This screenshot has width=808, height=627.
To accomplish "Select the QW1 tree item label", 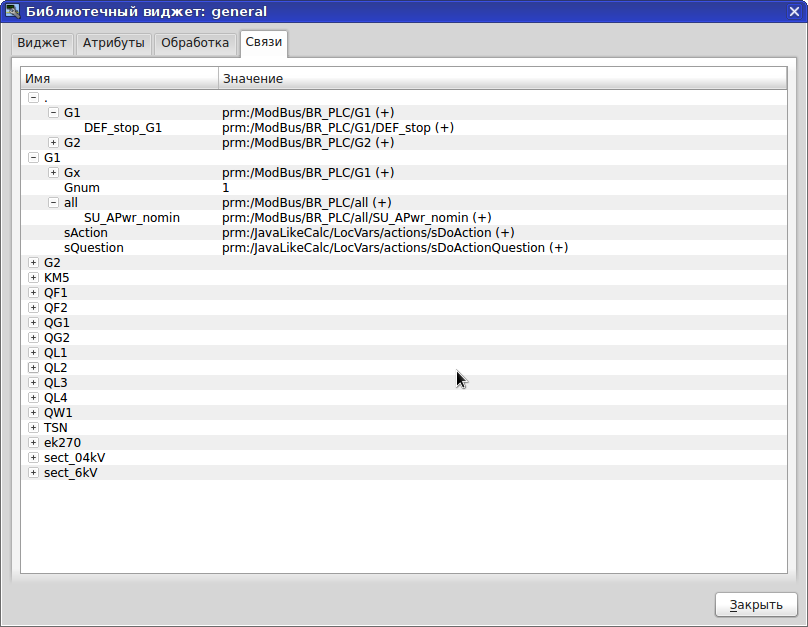I will coord(58,412).
